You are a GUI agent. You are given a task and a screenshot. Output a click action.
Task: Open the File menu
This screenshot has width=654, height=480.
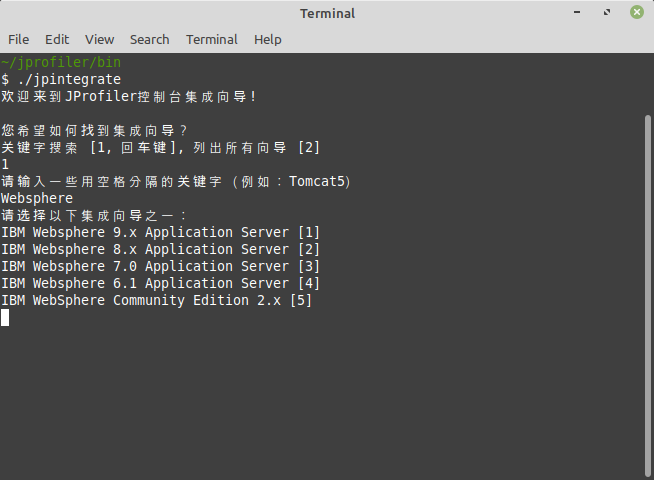click(x=18, y=40)
